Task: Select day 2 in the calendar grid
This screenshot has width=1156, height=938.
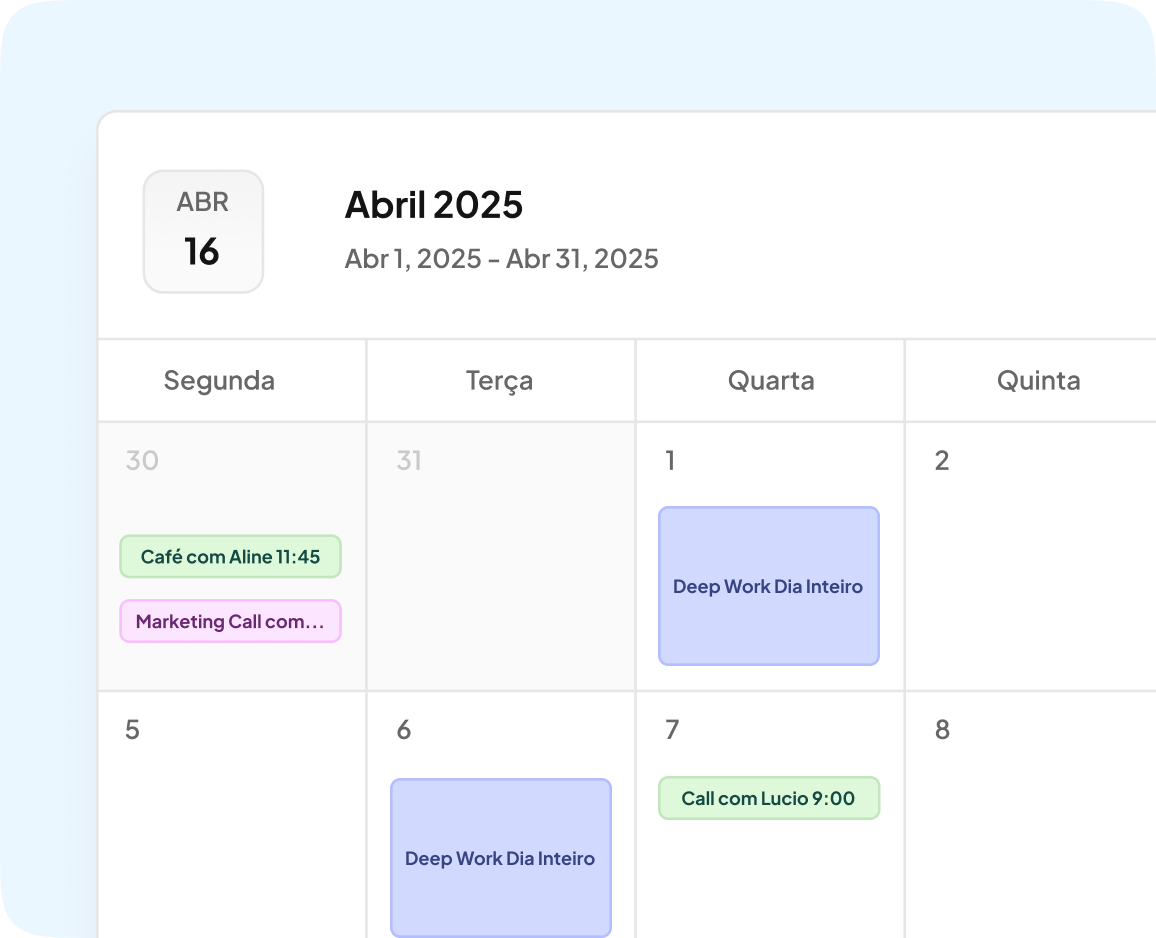Action: 941,460
